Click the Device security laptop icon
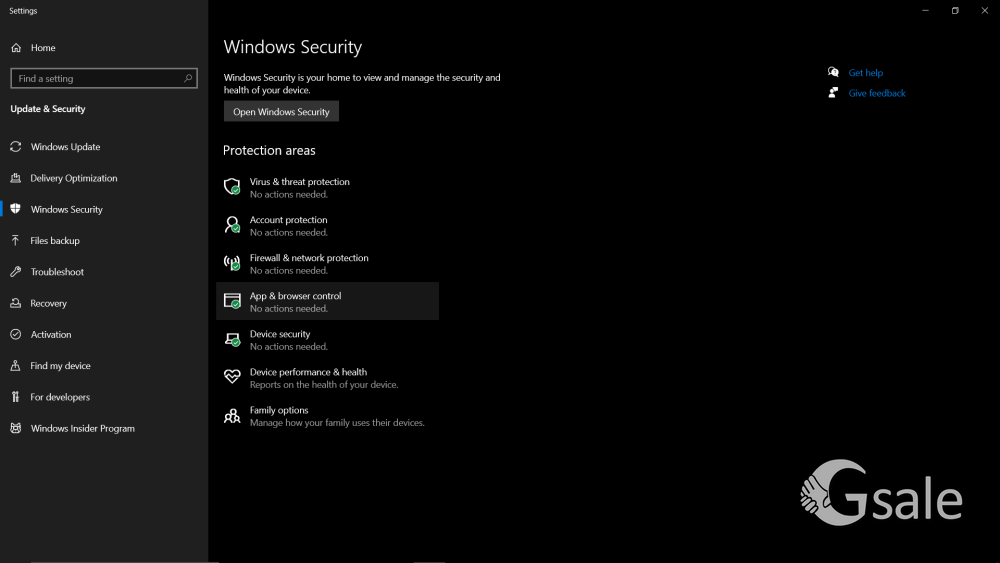Viewport: 1000px width, 563px height. (x=232, y=339)
